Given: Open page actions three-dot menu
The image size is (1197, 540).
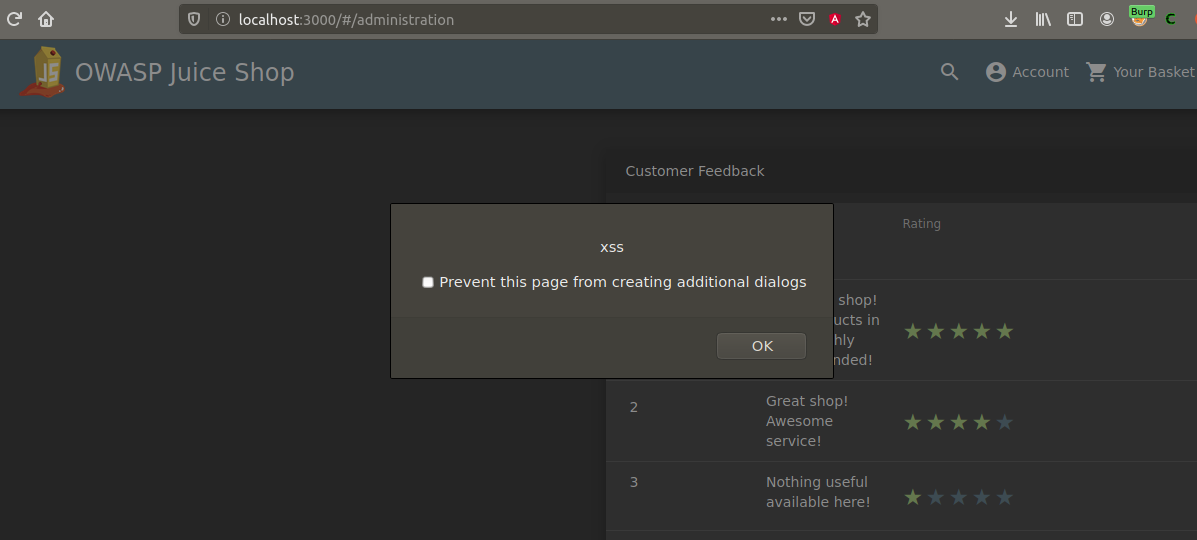Looking at the screenshot, I should point(778,19).
